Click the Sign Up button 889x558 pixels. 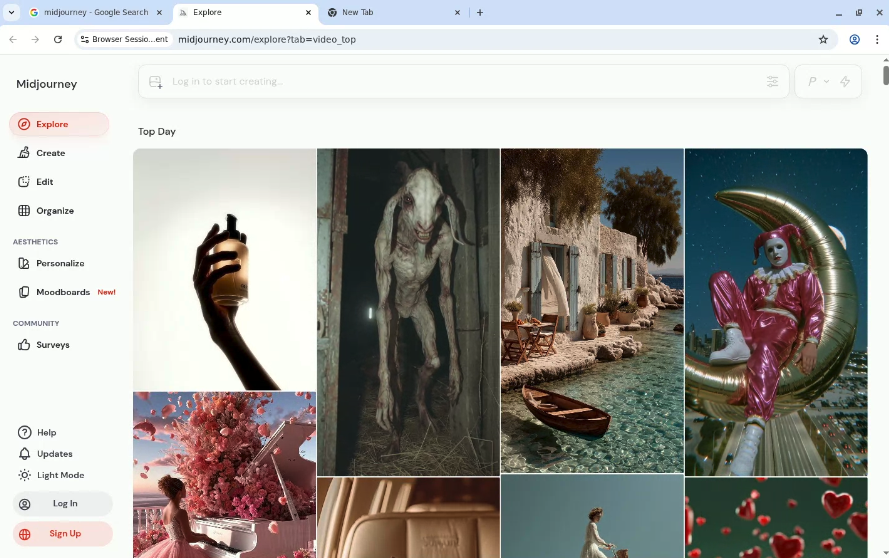(63, 534)
